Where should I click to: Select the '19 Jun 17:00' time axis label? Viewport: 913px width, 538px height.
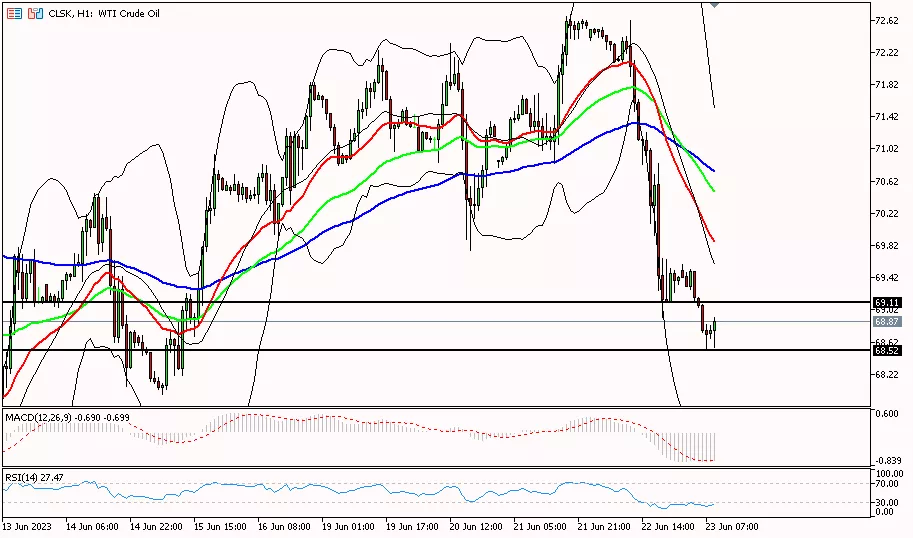coord(412,526)
